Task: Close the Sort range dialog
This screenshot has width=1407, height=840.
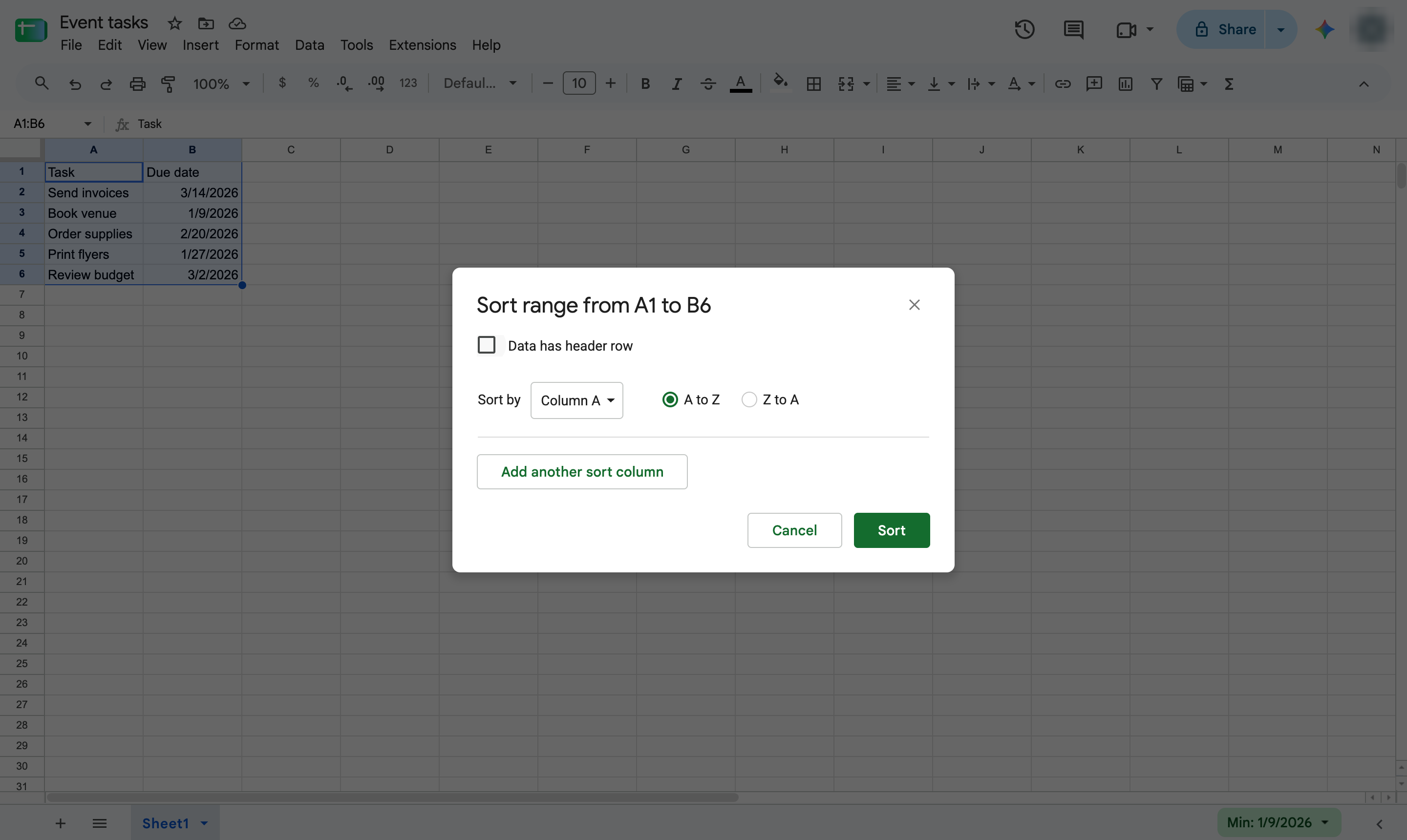Action: (x=914, y=305)
